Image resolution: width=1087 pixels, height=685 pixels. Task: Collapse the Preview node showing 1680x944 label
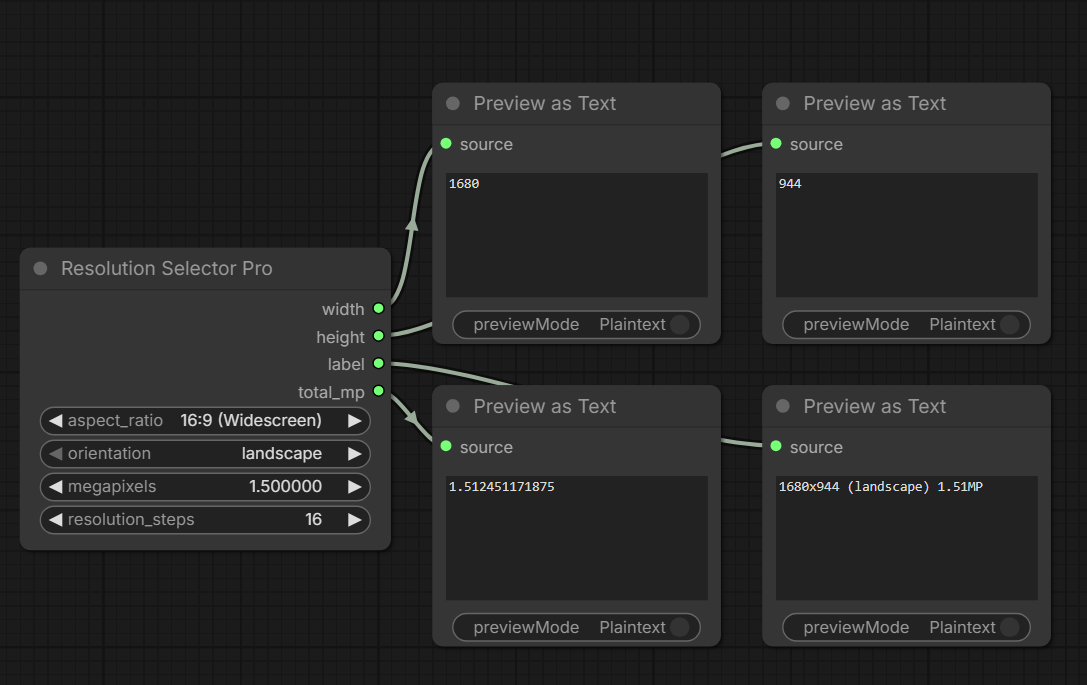[783, 406]
